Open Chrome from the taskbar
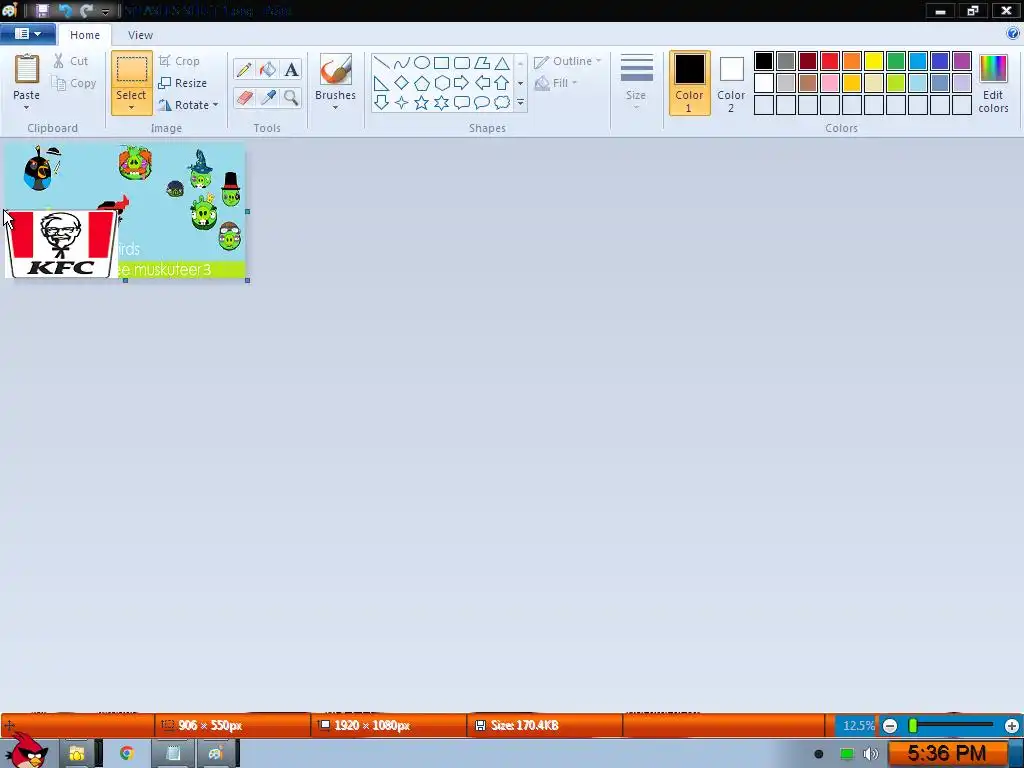 (x=127, y=753)
